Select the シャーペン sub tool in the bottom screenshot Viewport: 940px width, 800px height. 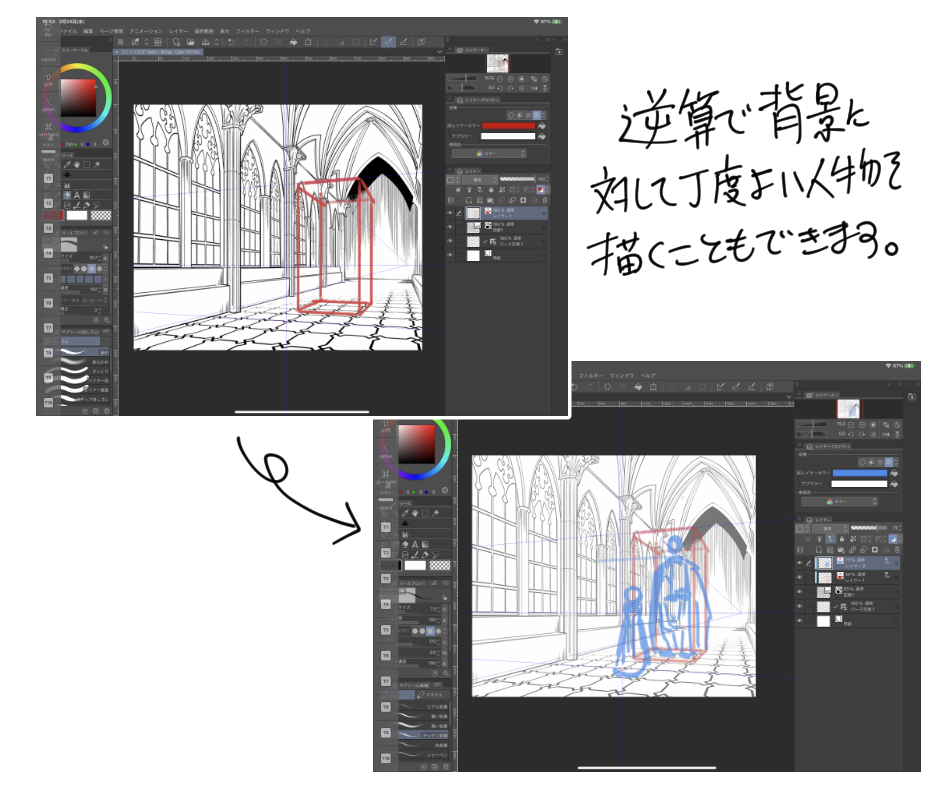(x=423, y=754)
